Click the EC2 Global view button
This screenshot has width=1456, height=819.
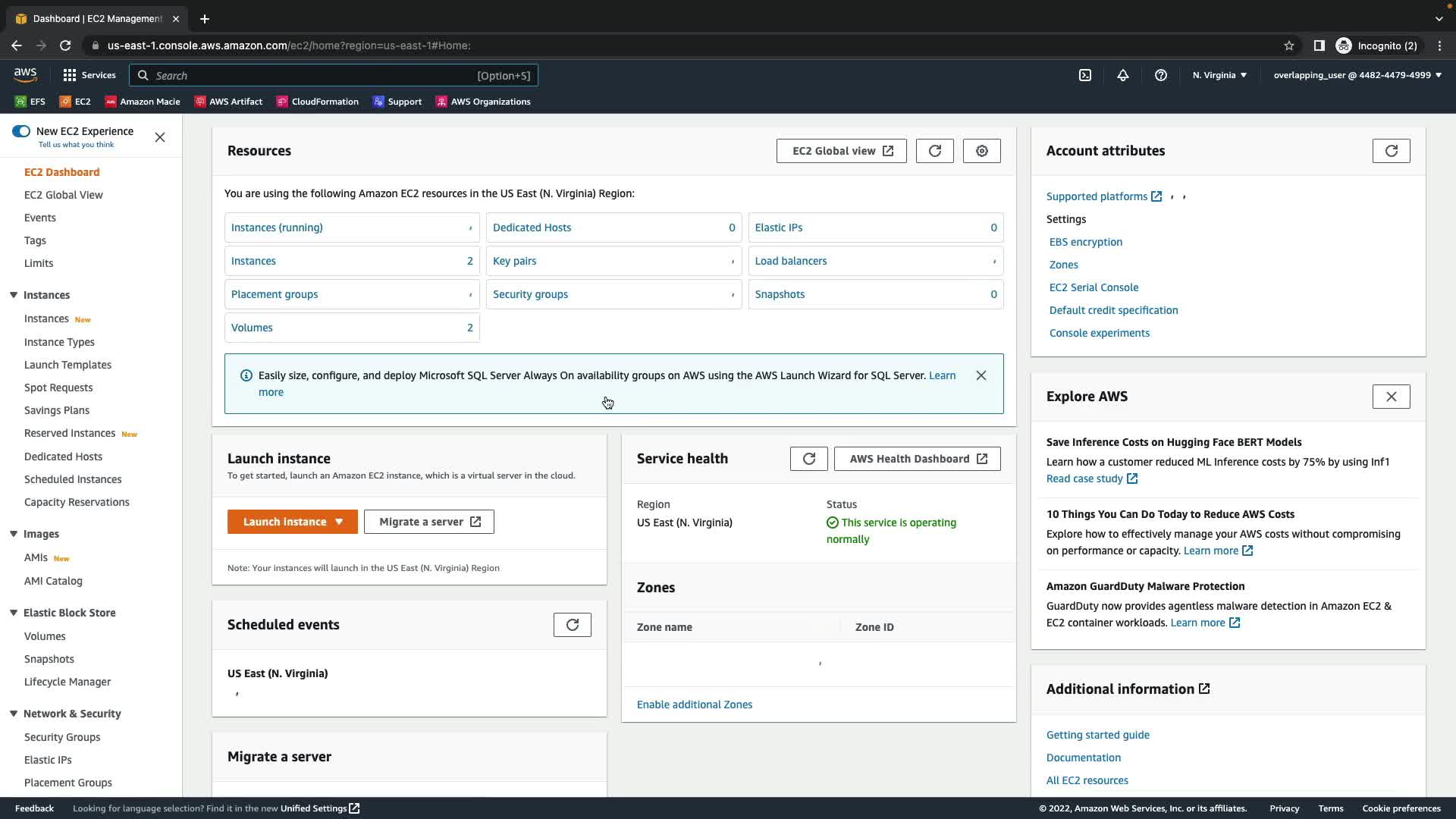coord(842,151)
